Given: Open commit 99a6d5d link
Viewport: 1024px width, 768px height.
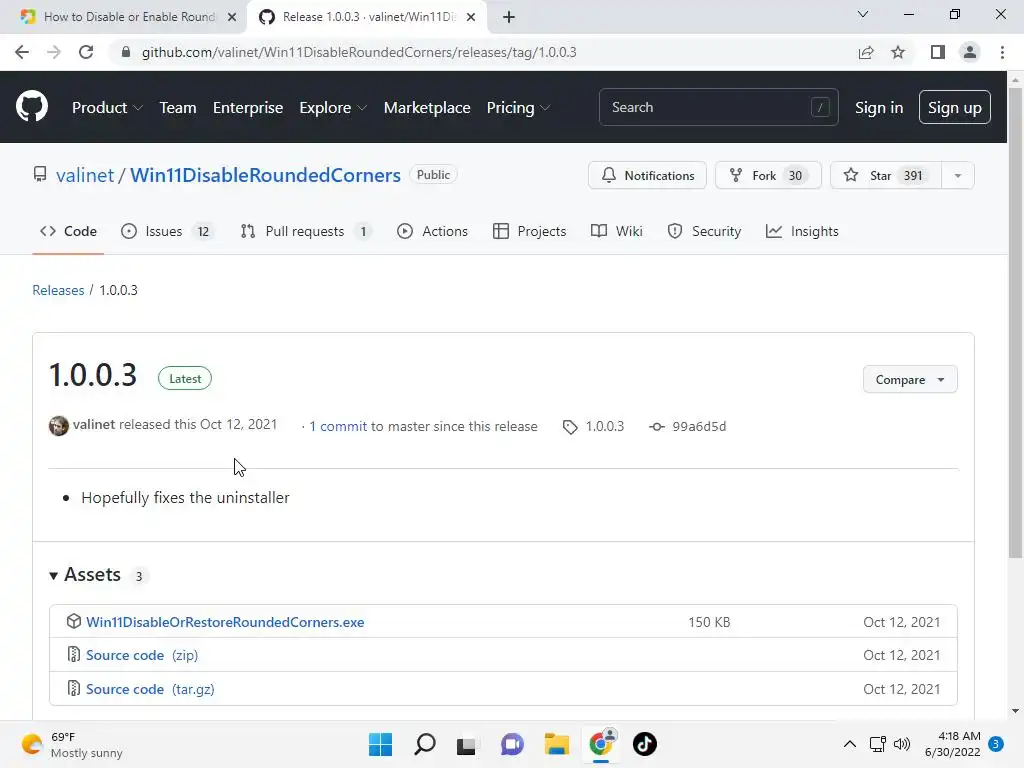Looking at the screenshot, I should (x=688, y=426).
